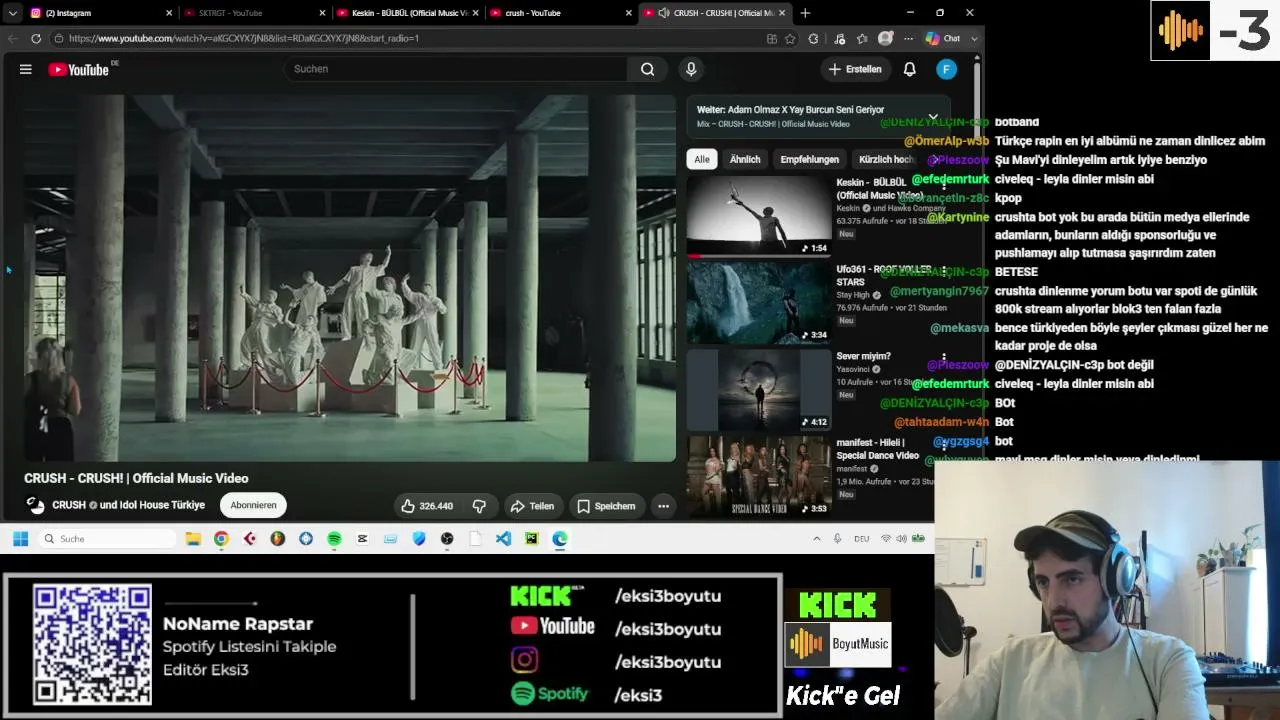This screenshot has width=1280, height=720.
Task: Save the video with Speichern
Action: pyautogui.click(x=606, y=506)
